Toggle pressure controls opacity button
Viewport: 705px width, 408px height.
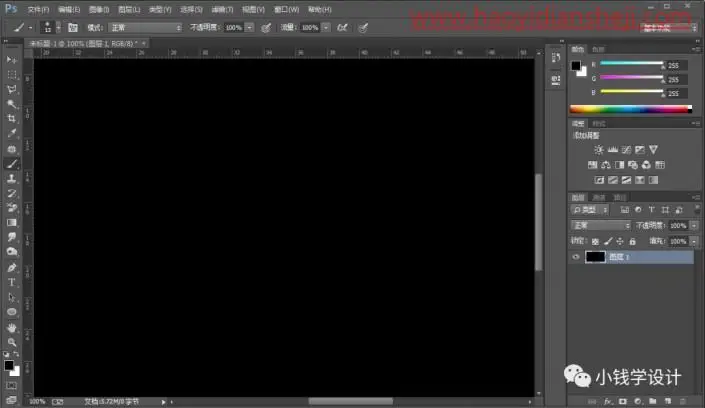pyautogui.click(x=266, y=28)
